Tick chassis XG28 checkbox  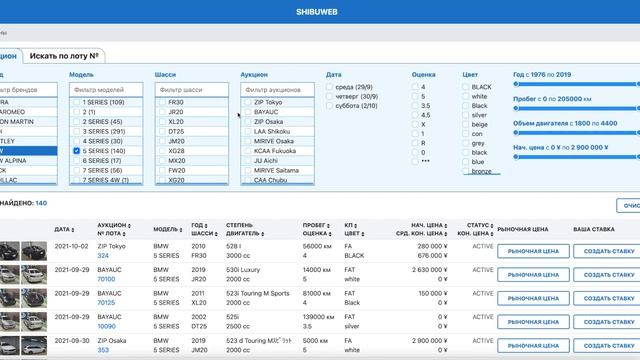[x=162, y=151]
